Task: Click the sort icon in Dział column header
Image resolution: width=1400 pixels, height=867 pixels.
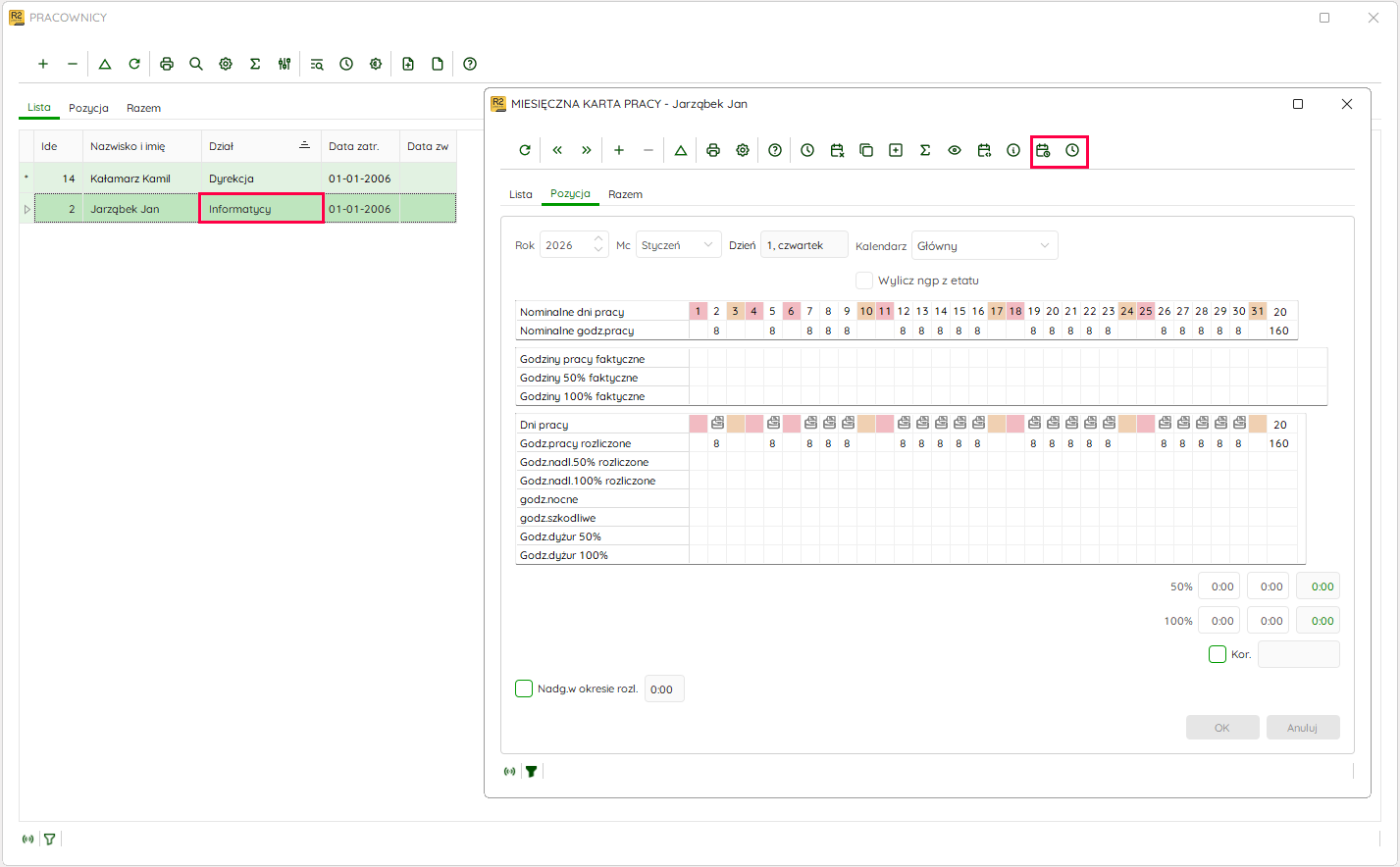Action: click(x=304, y=145)
